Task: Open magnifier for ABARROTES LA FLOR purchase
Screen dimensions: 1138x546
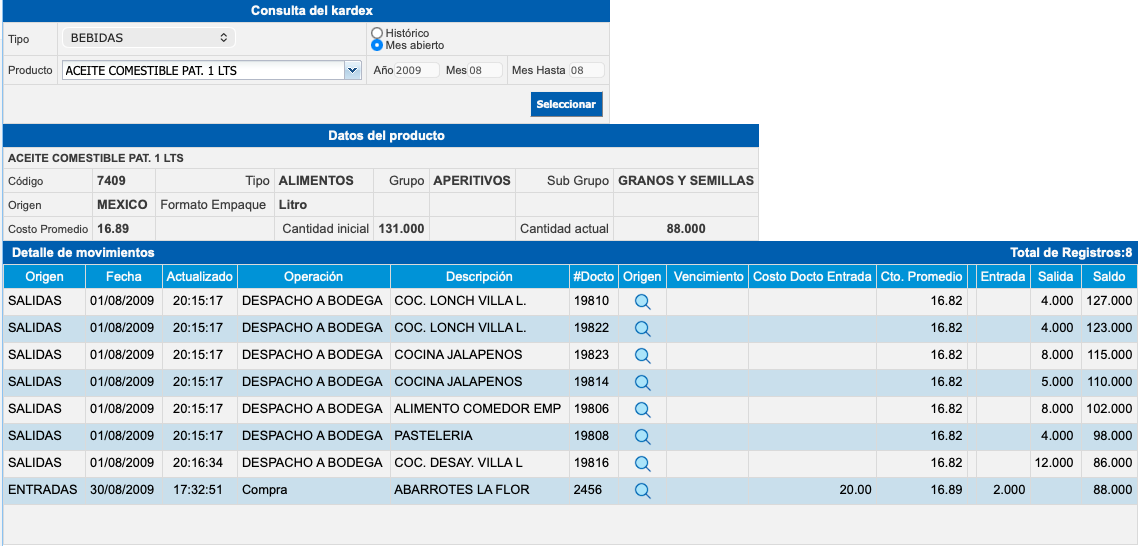Action: coord(642,490)
